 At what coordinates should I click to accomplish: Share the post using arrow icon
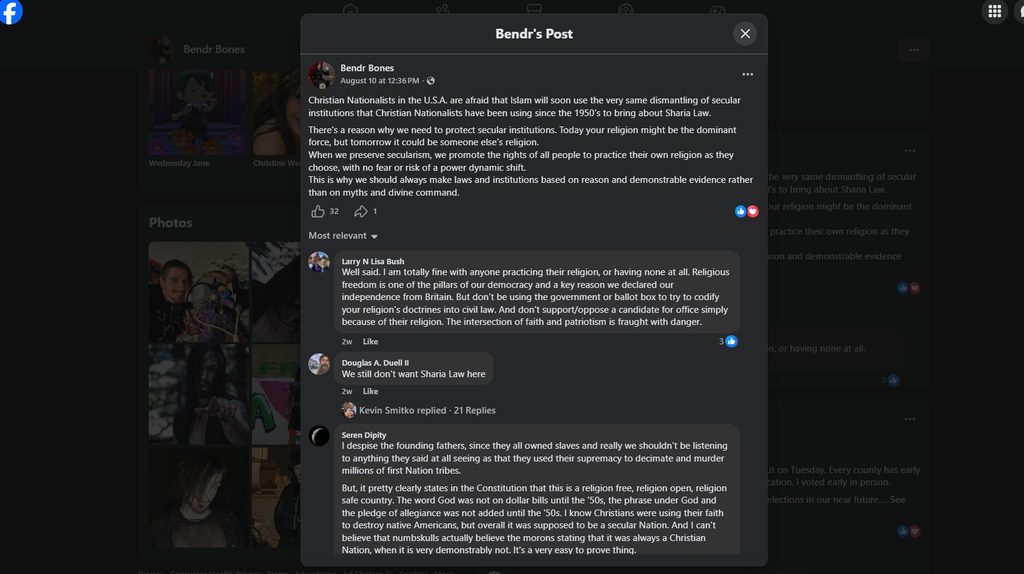360,211
